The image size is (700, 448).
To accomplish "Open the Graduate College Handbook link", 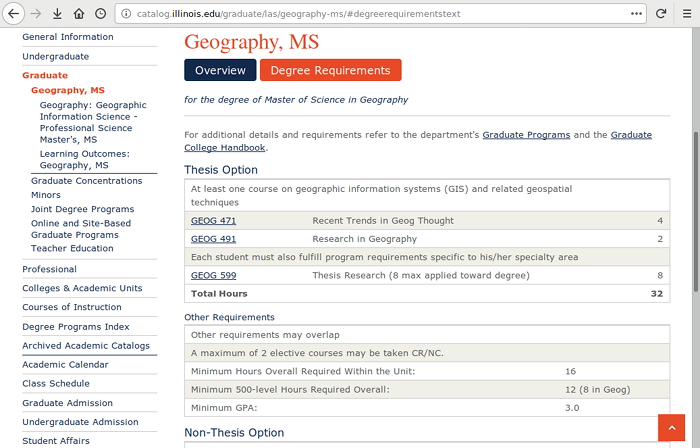I will coord(418,141).
